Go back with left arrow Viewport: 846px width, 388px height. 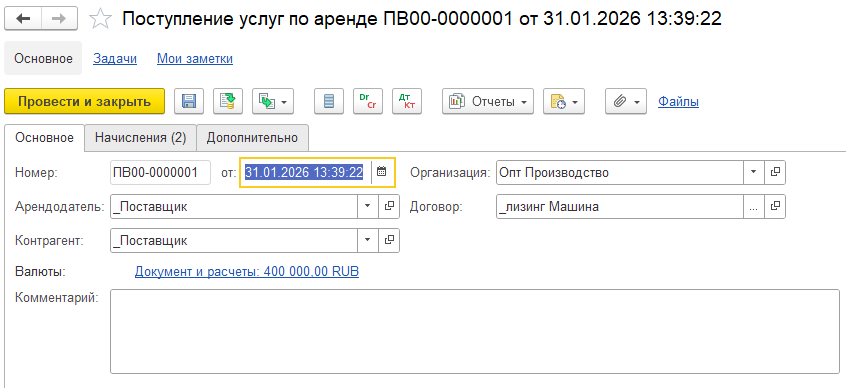tap(23, 19)
